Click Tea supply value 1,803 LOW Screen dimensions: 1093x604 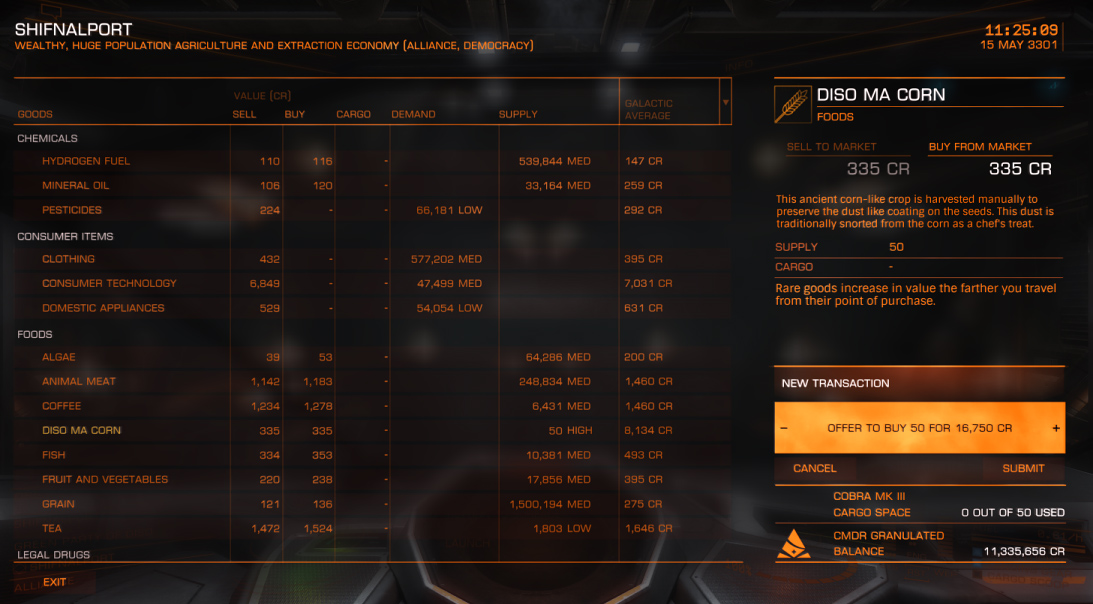[562, 529]
